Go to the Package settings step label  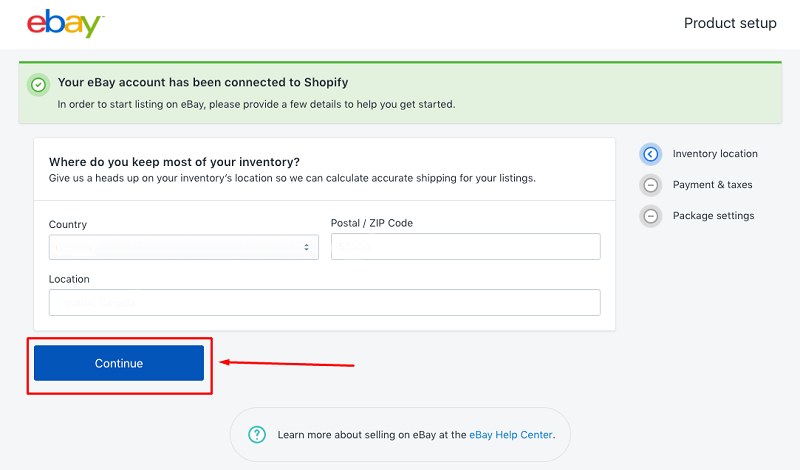[x=713, y=216]
